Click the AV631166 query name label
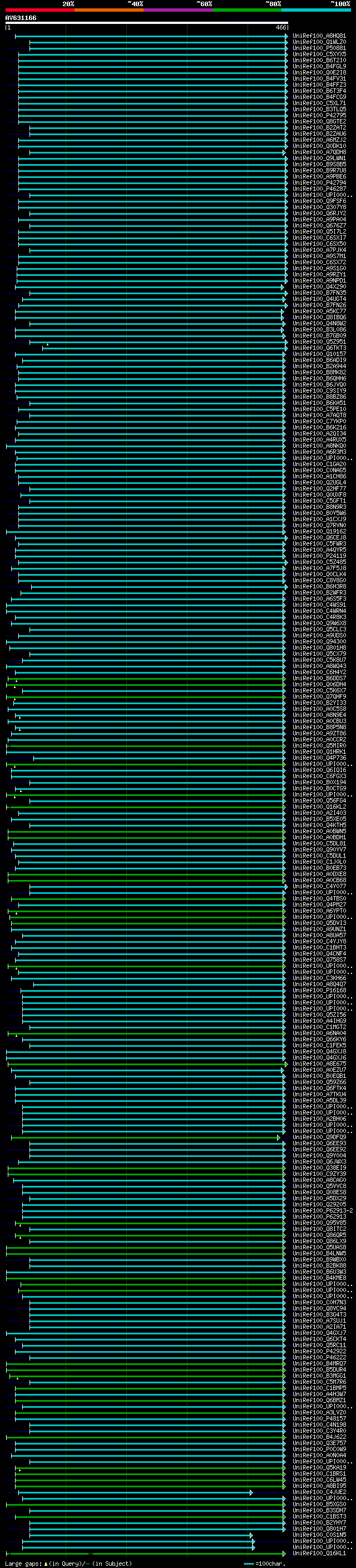The height and width of the screenshot is (1568, 356). 21,18
